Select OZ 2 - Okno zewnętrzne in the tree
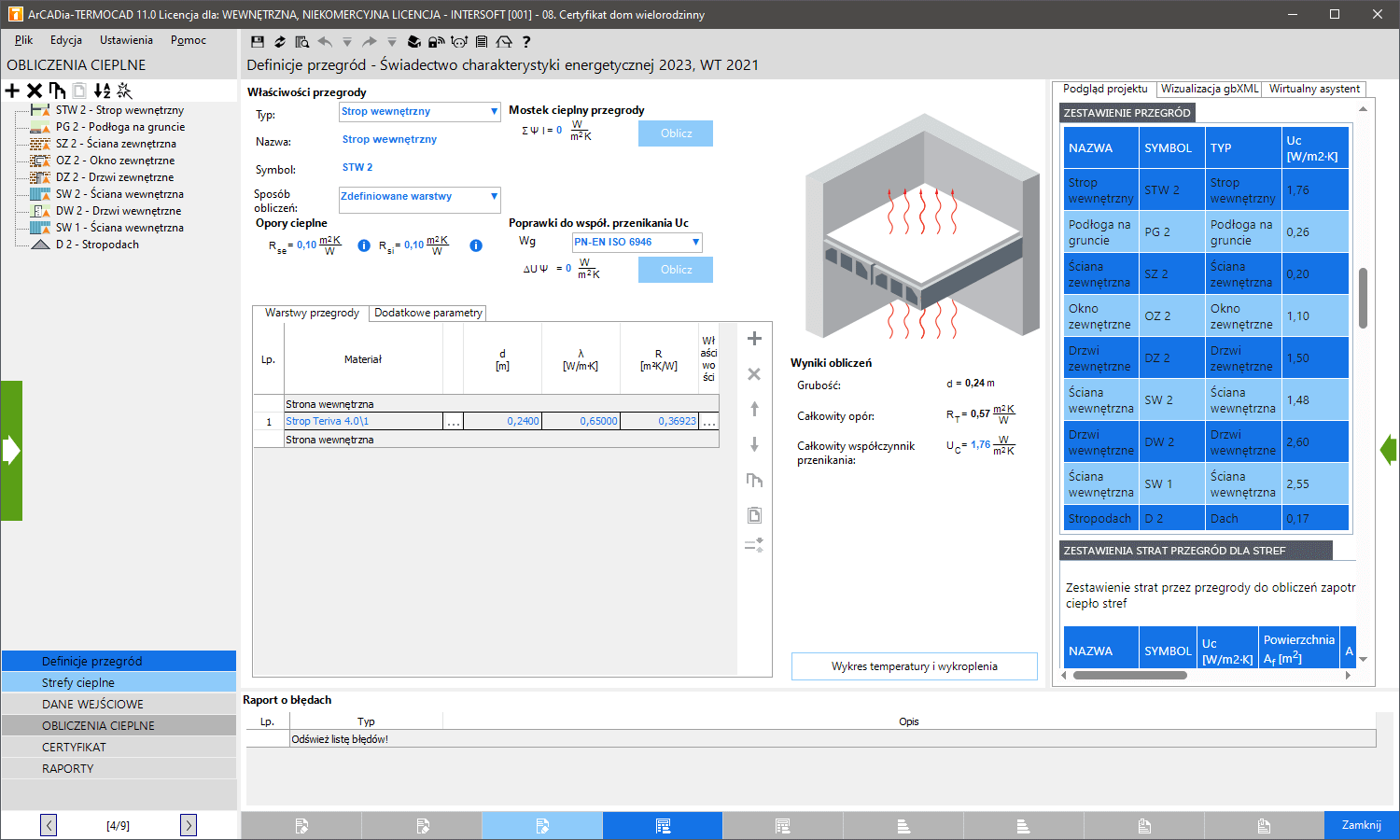The width and height of the screenshot is (1400, 840). [115, 161]
